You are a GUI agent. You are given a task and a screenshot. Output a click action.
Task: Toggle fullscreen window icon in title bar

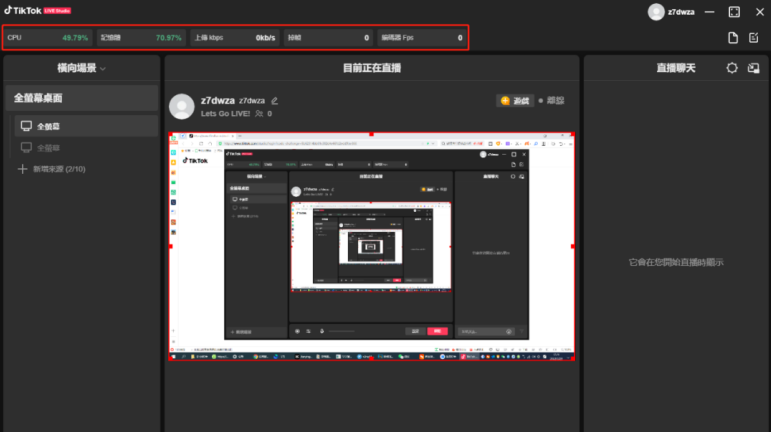click(734, 12)
